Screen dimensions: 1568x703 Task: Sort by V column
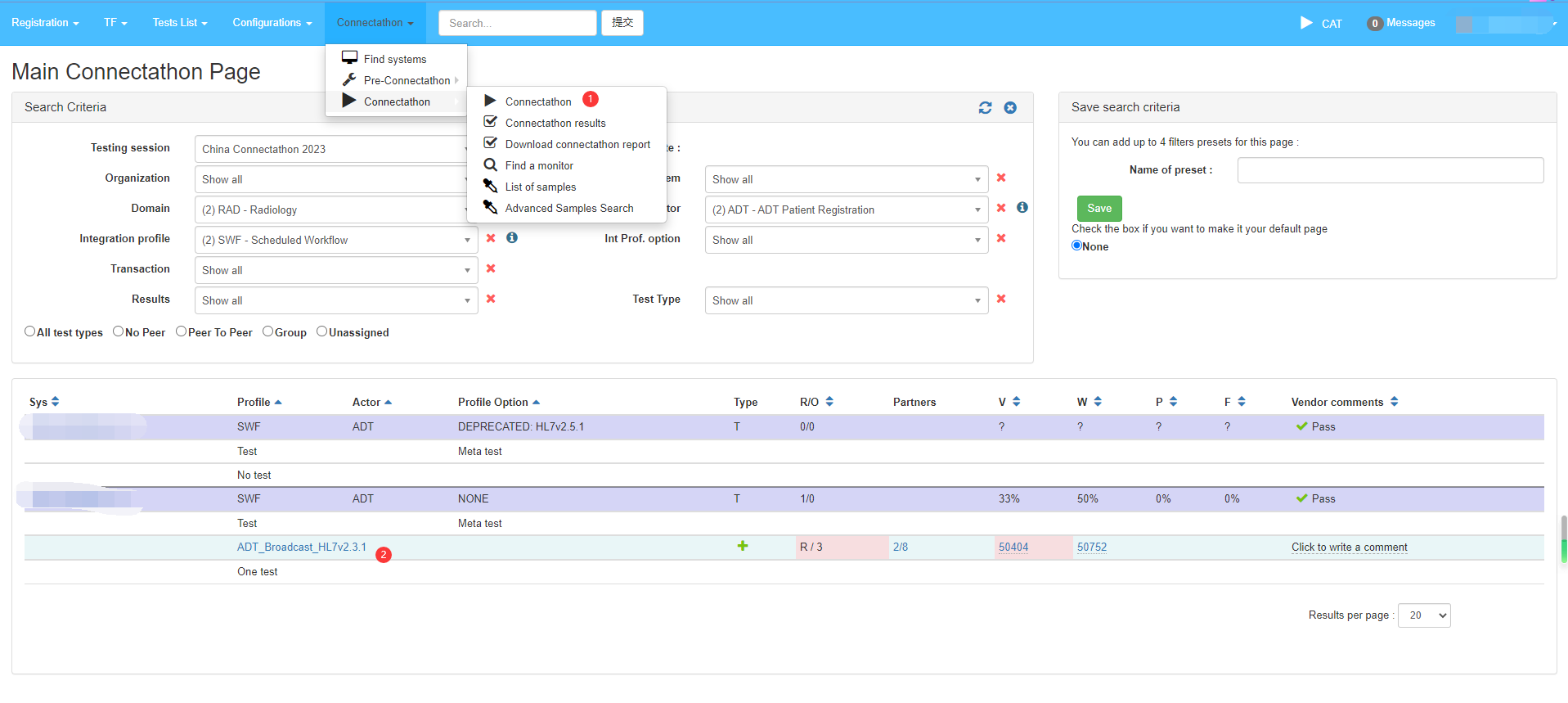[x=1016, y=402]
